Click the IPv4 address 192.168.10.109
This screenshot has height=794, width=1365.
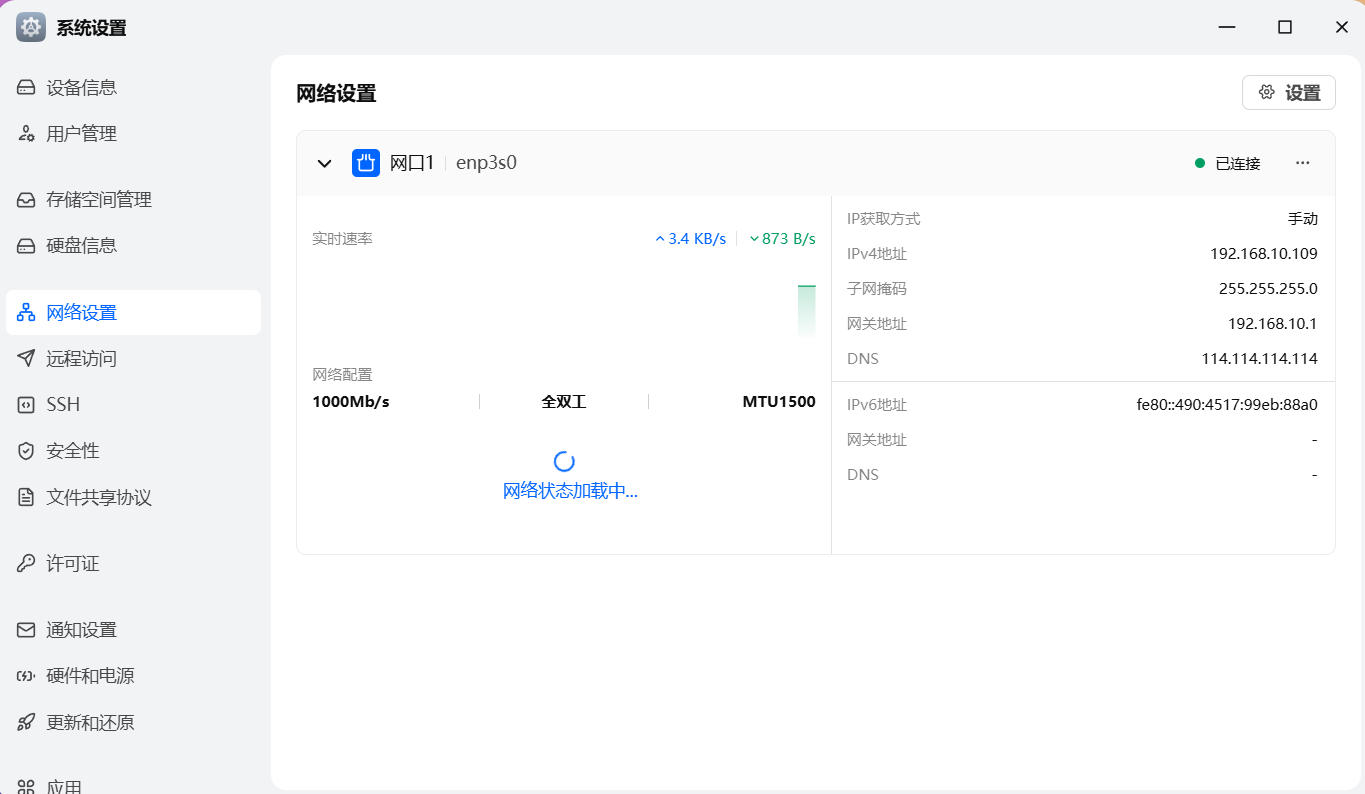[1263, 254]
